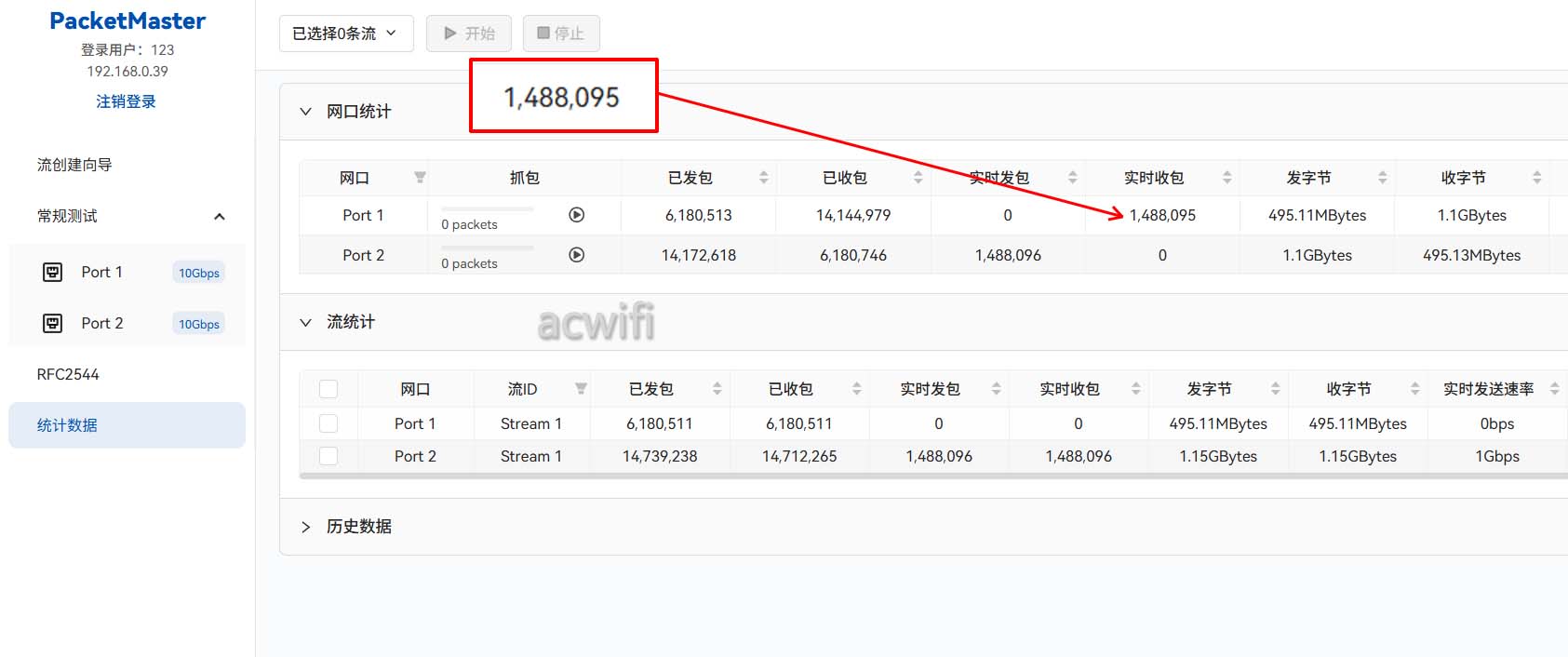Click Port 1 capture progress bar
The image size is (1568, 657).
[x=488, y=208]
